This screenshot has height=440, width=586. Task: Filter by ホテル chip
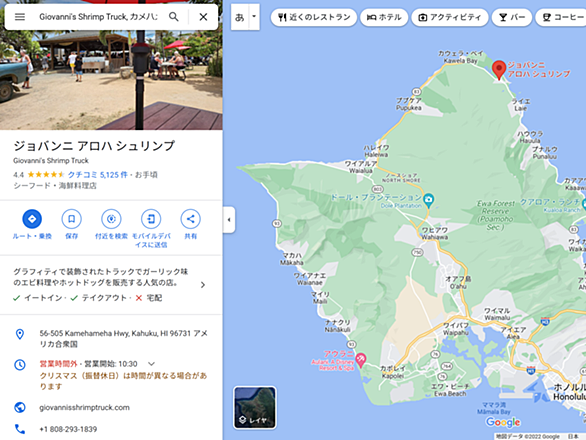tap(384, 17)
